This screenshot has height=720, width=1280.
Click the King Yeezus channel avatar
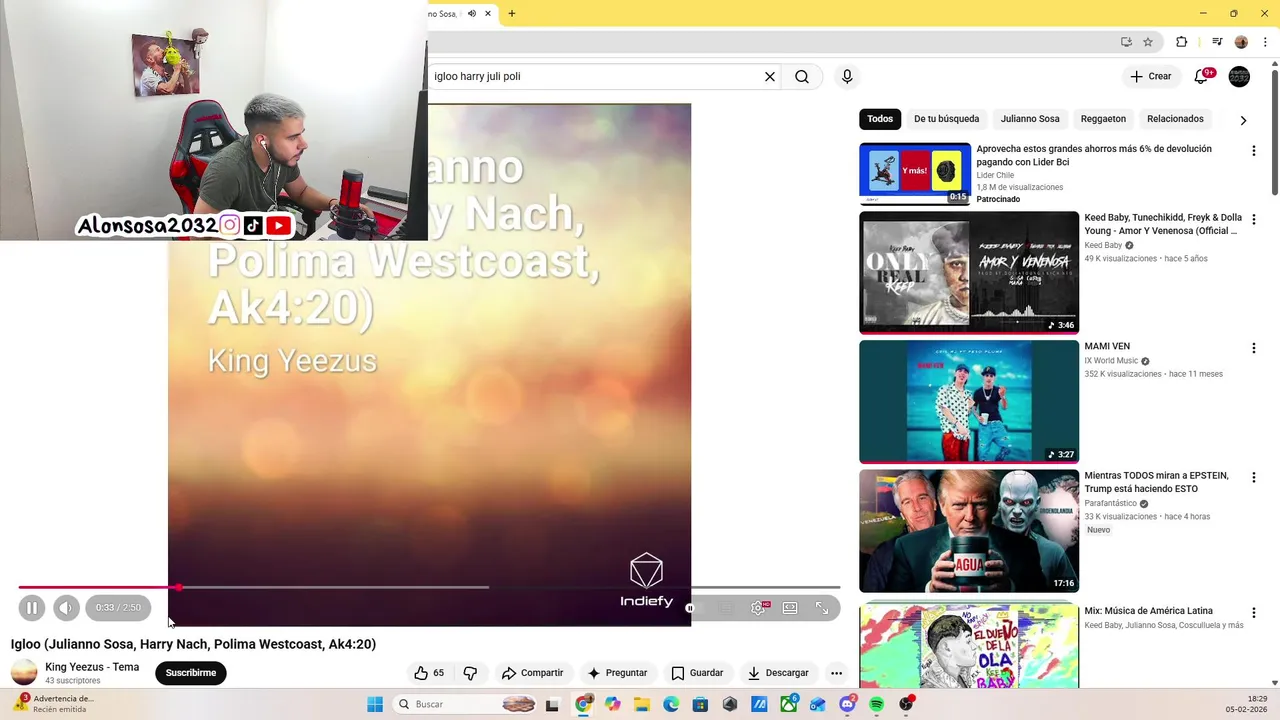[24, 673]
